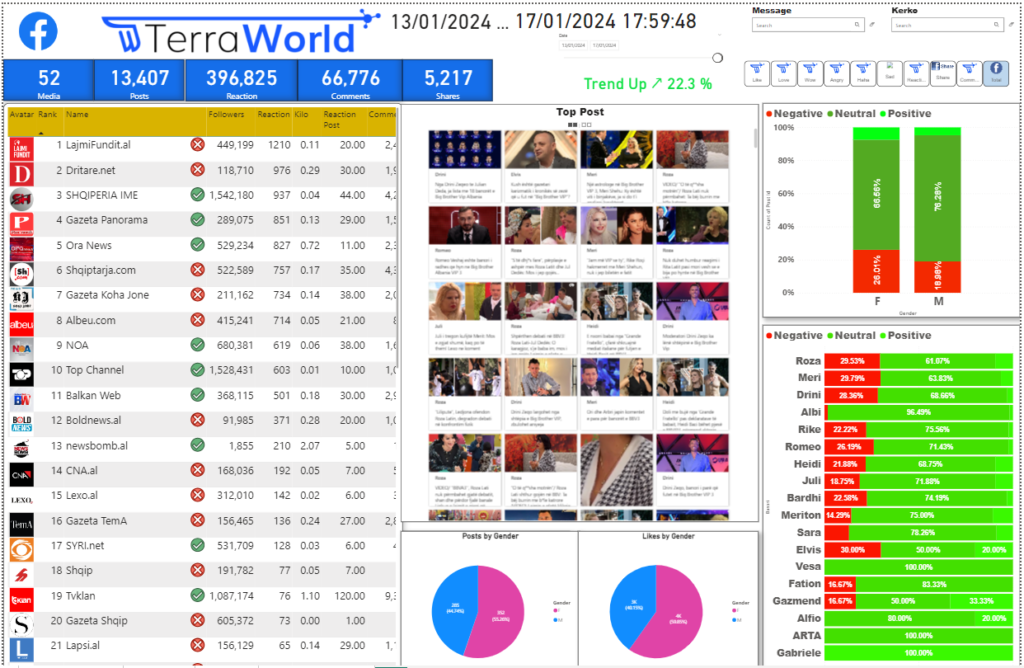
Task: Sort by the Reaction Post column header
Action: [340, 119]
